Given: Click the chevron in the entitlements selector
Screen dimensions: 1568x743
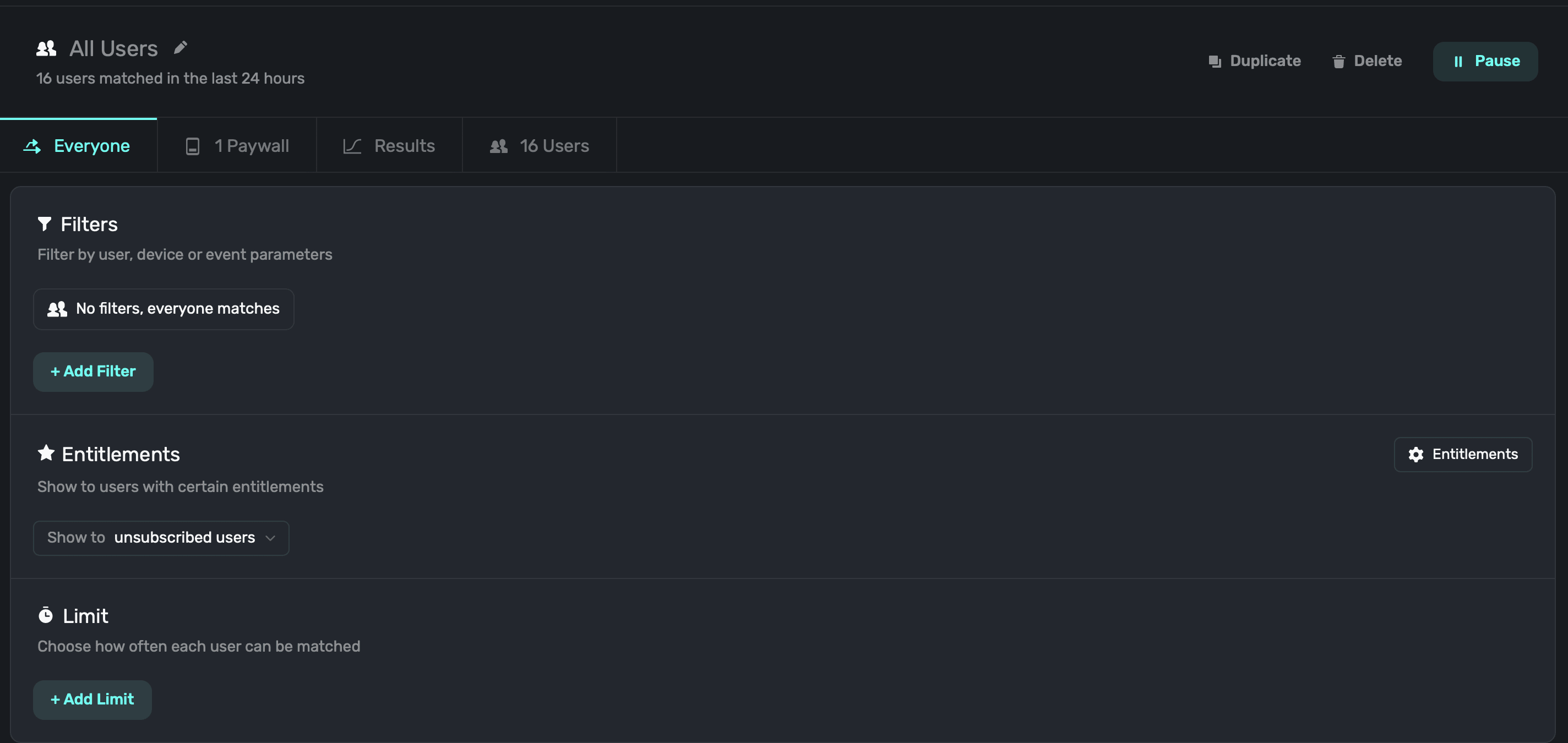Looking at the screenshot, I should pyautogui.click(x=270, y=538).
